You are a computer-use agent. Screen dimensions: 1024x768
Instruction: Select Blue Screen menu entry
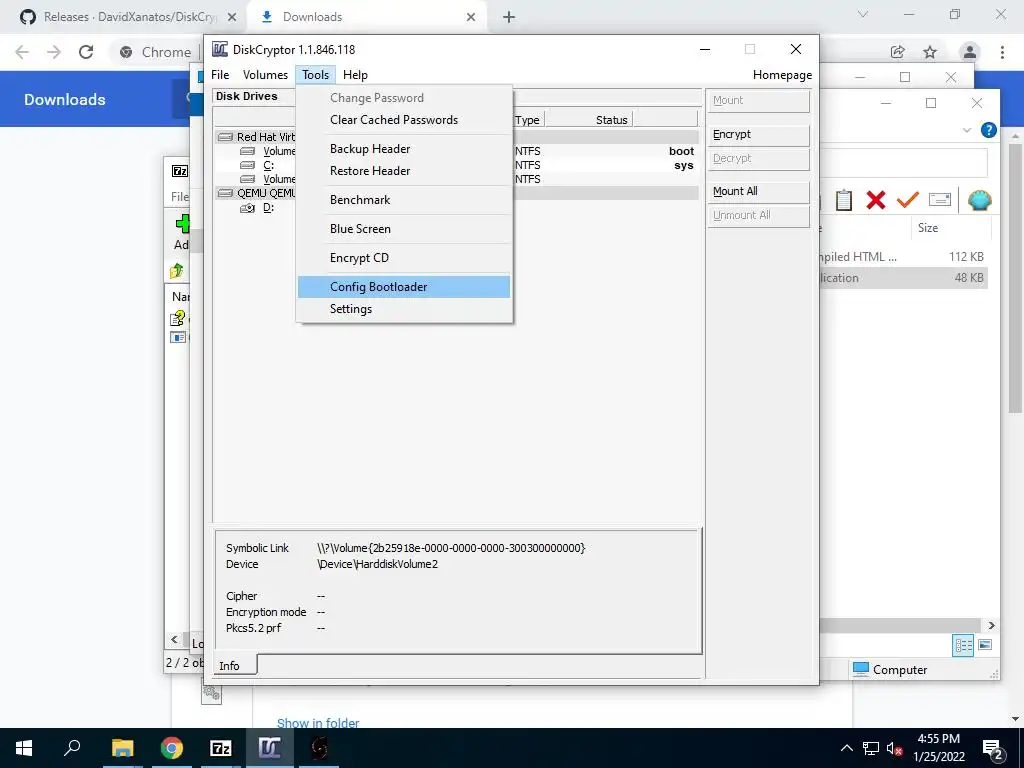click(404, 229)
